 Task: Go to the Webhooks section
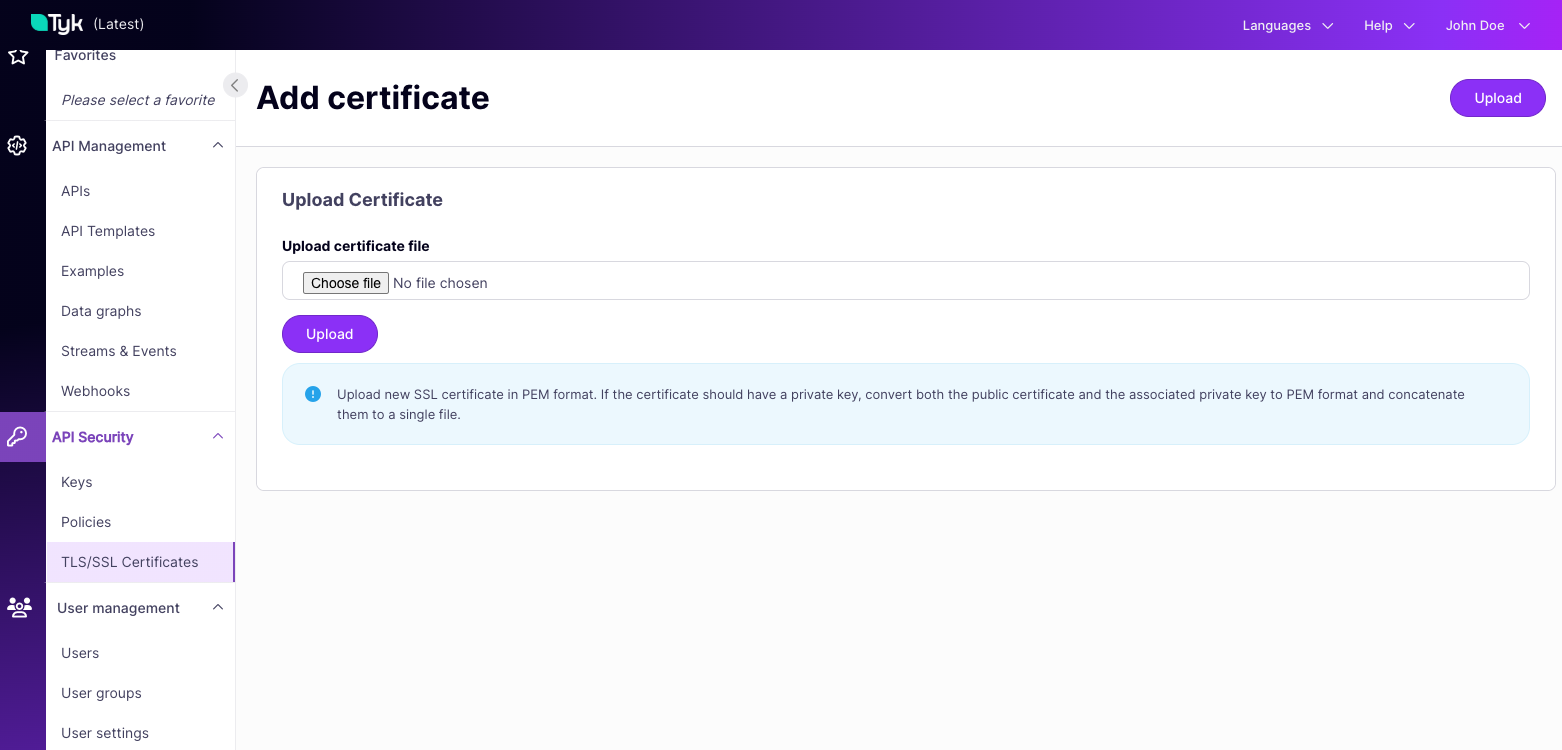click(95, 391)
